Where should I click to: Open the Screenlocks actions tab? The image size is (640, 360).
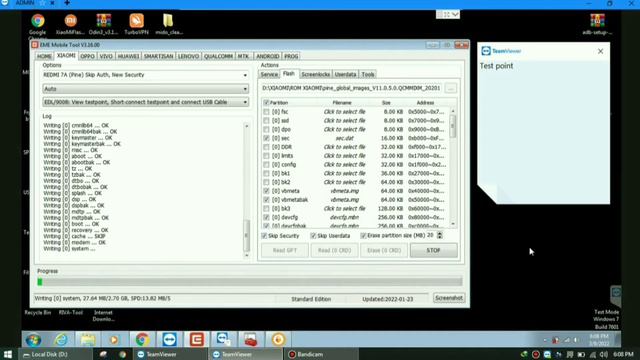pyautogui.click(x=316, y=74)
